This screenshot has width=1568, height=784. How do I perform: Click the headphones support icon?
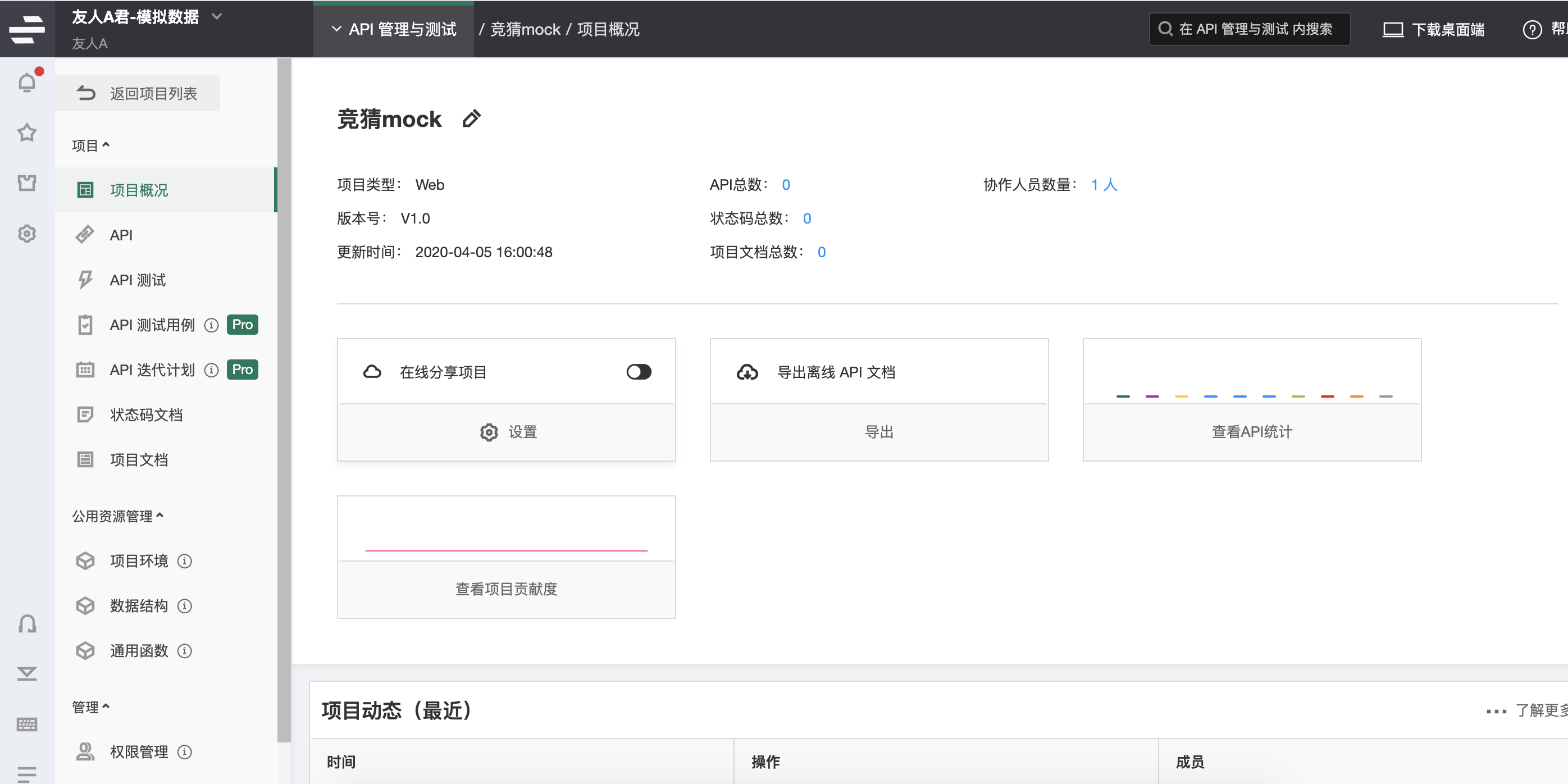point(27,623)
